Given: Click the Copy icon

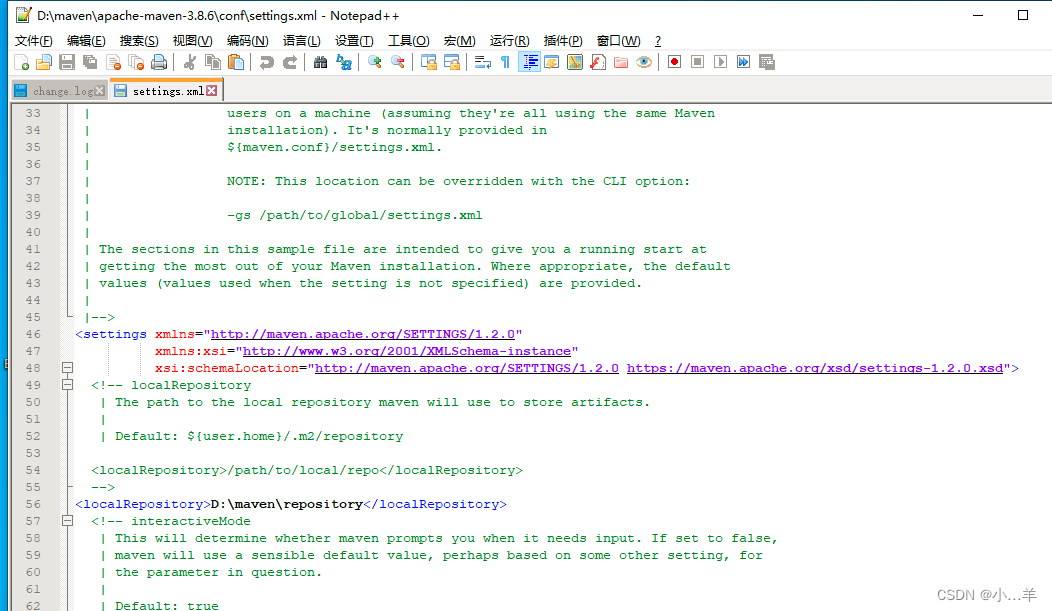Looking at the screenshot, I should [x=213, y=62].
